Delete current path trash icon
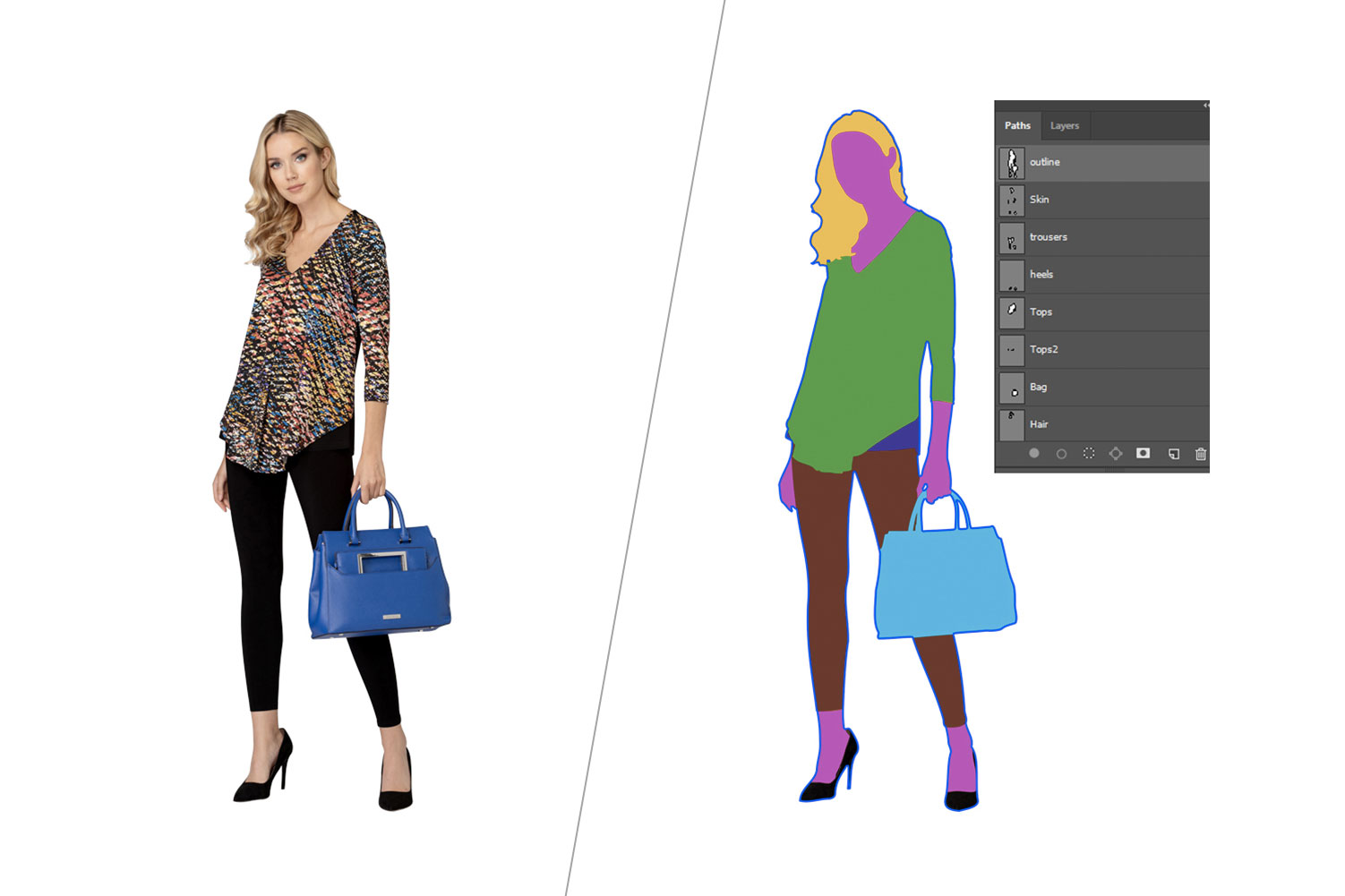Image resolution: width=1345 pixels, height=896 pixels. tap(1201, 454)
